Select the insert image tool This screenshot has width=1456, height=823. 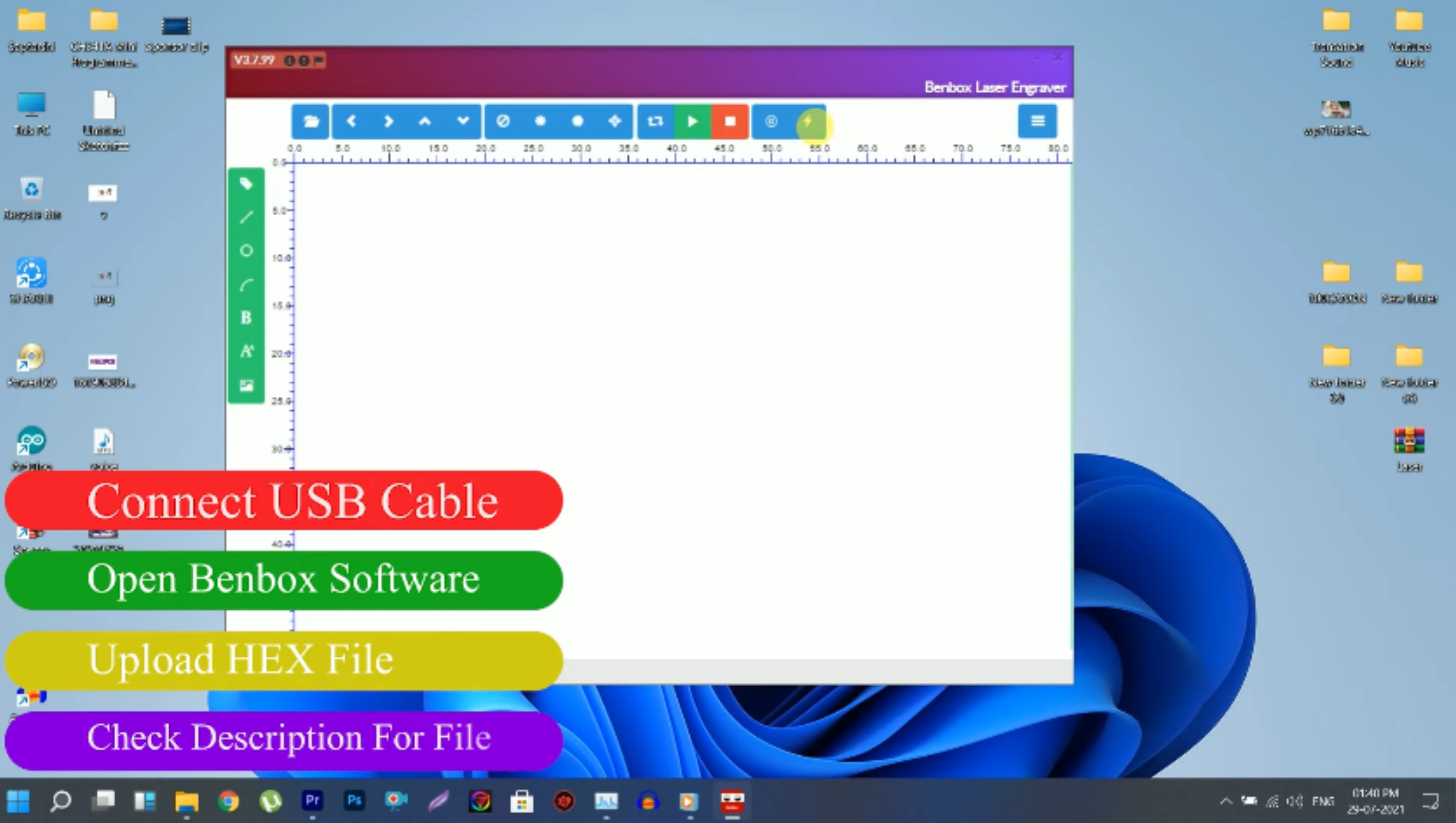(x=246, y=385)
